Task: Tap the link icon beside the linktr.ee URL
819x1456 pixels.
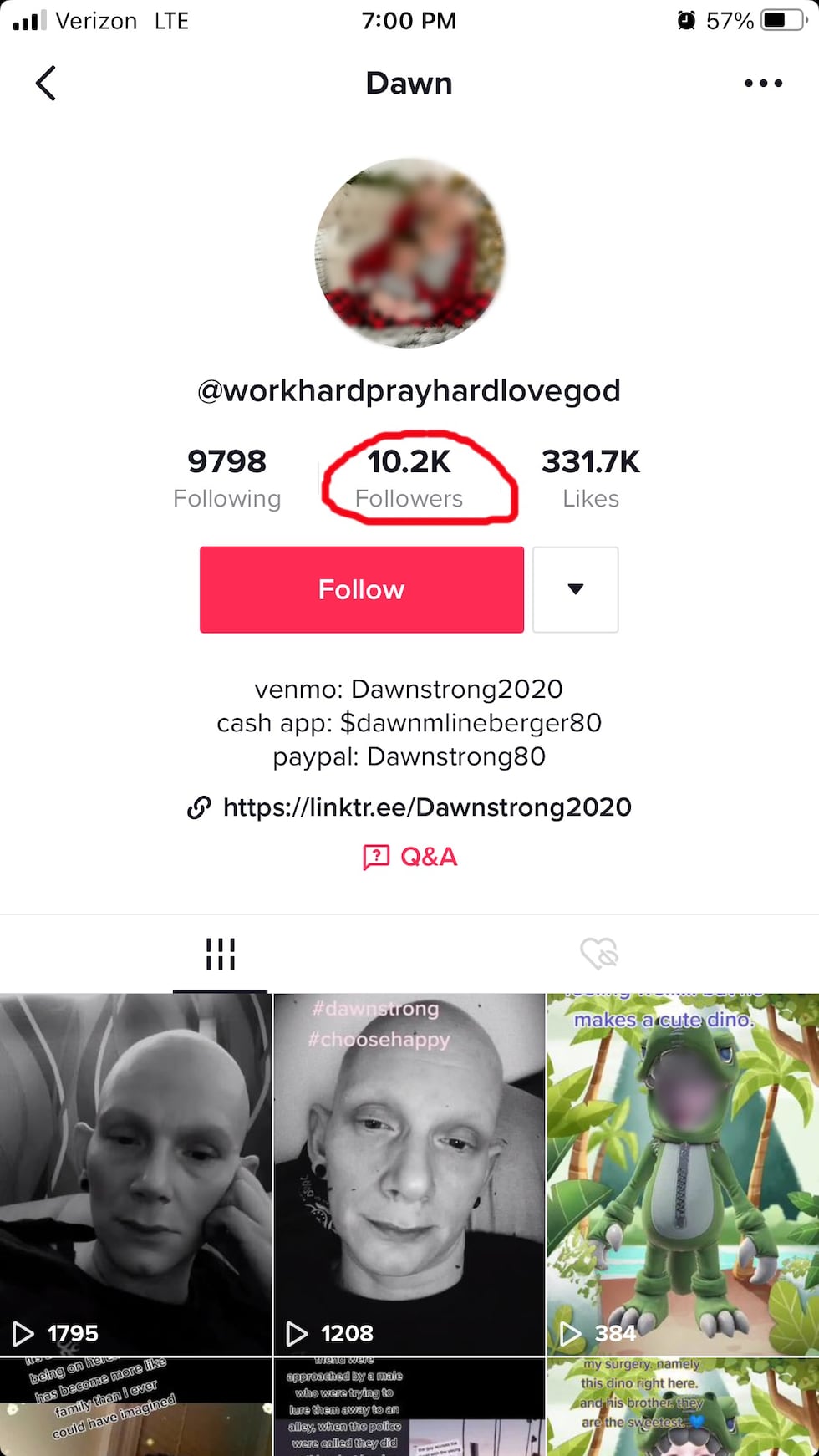Action: (199, 807)
